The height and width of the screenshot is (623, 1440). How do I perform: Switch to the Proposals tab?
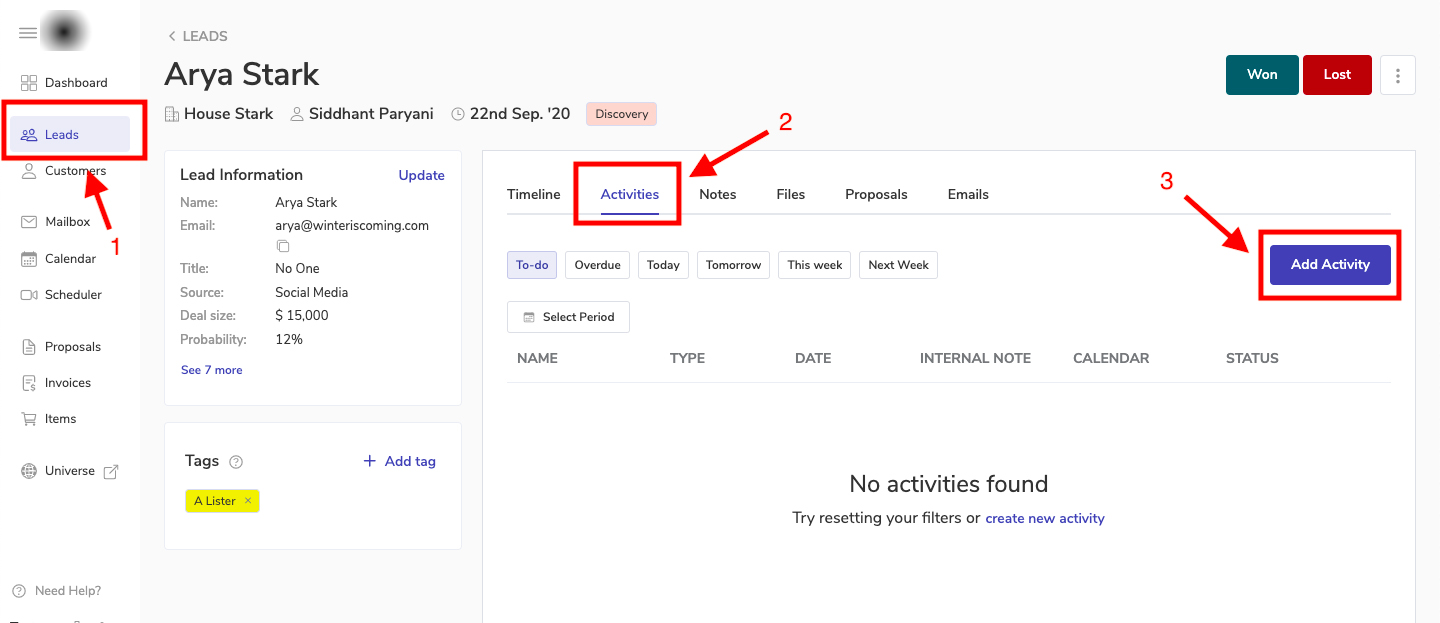pos(876,194)
